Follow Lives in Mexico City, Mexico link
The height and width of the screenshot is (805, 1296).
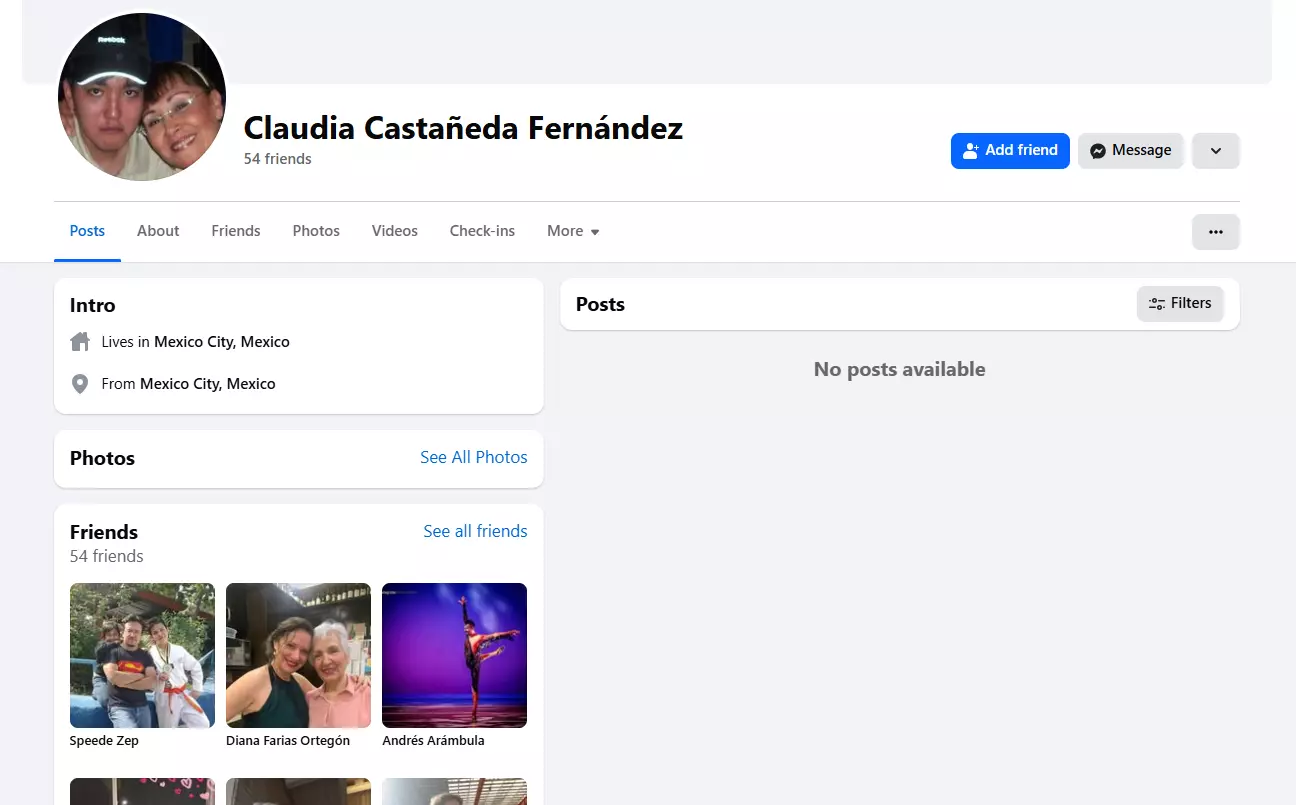coord(222,342)
